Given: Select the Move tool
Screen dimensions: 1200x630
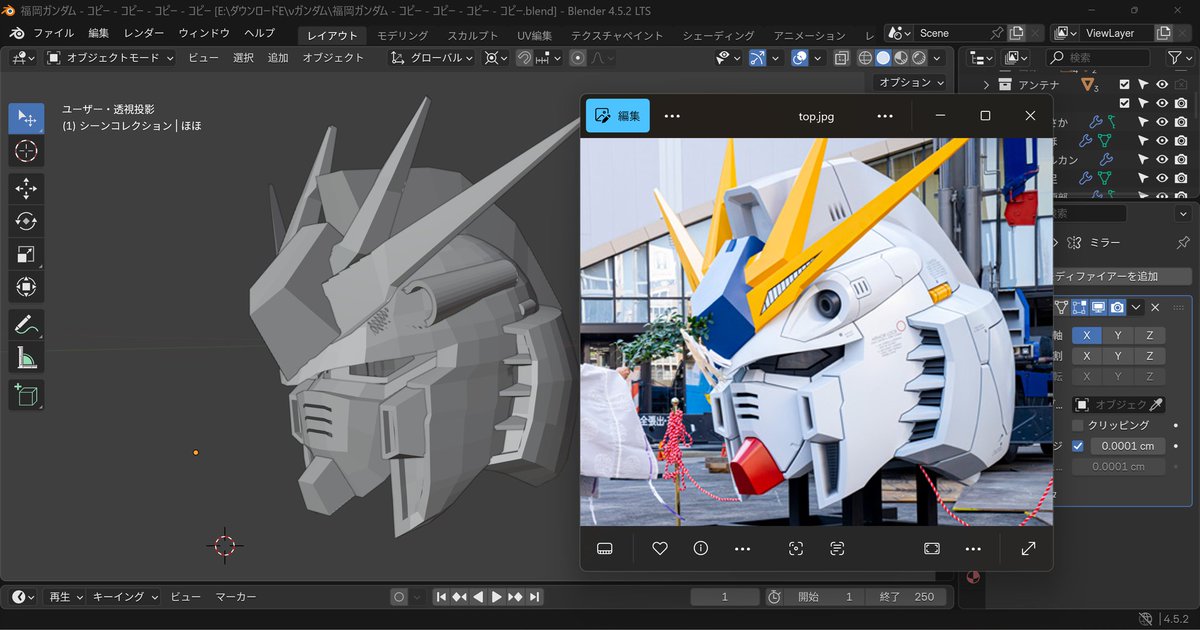Looking at the screenshot, I should click(x=26, y=188).
